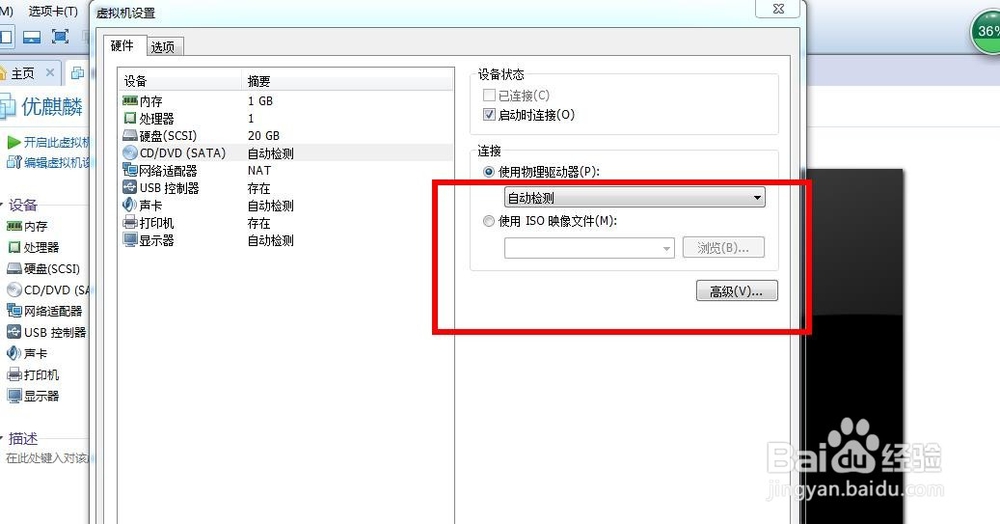Click 自动检测 summary in 声卡 row
The height and width of the screenshot is (524, 1000).
(270, 205)
